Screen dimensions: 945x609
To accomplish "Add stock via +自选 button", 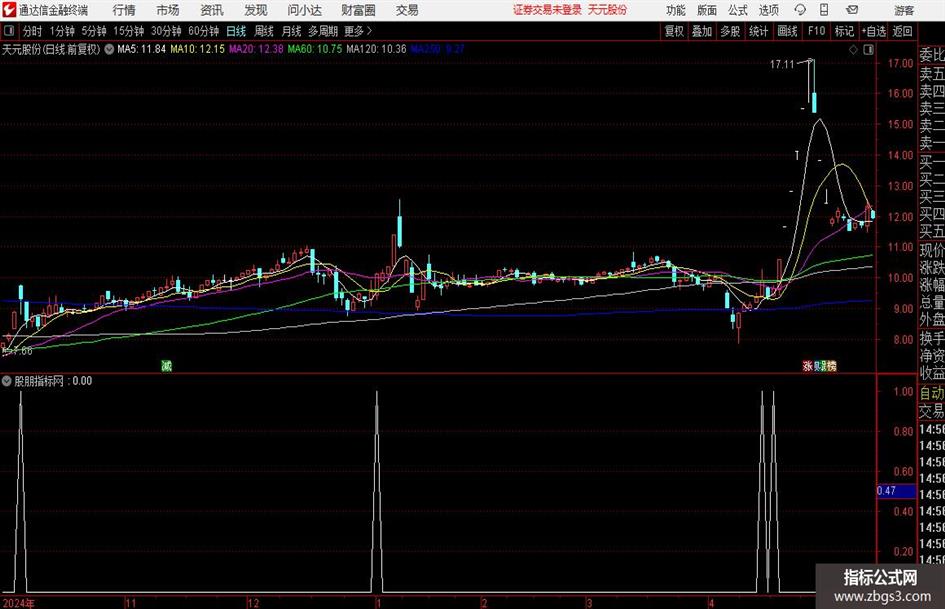I will point(873,31).
